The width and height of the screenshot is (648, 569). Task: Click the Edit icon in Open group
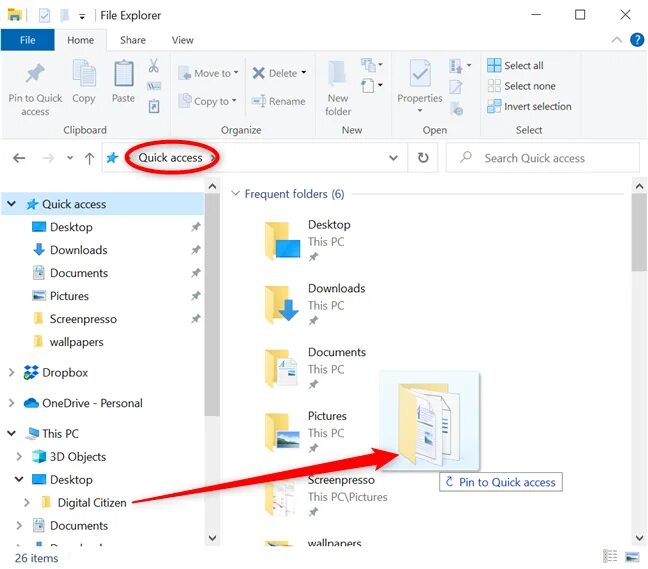click(x=455, y=87)
